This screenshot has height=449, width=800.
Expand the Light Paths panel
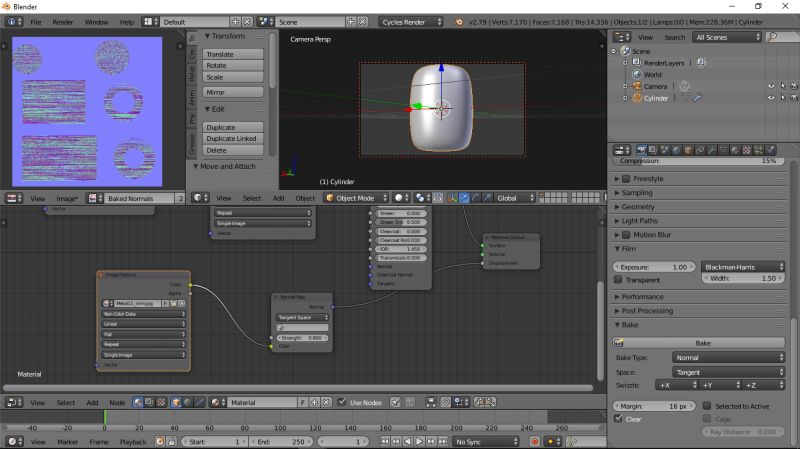coord(639,221)
